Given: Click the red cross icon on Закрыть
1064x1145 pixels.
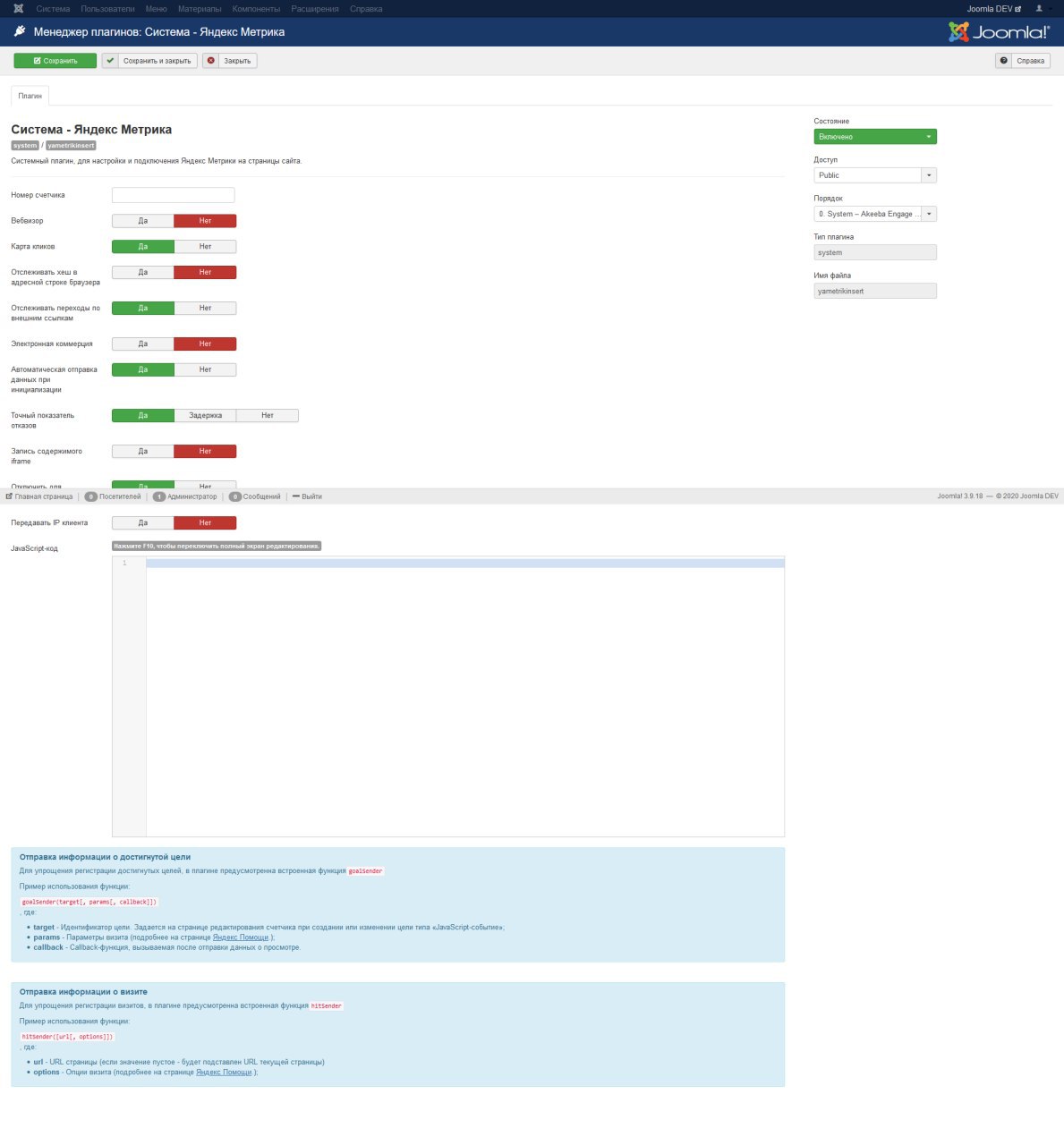Looking at the screenshot, I should tap(211, 61).
